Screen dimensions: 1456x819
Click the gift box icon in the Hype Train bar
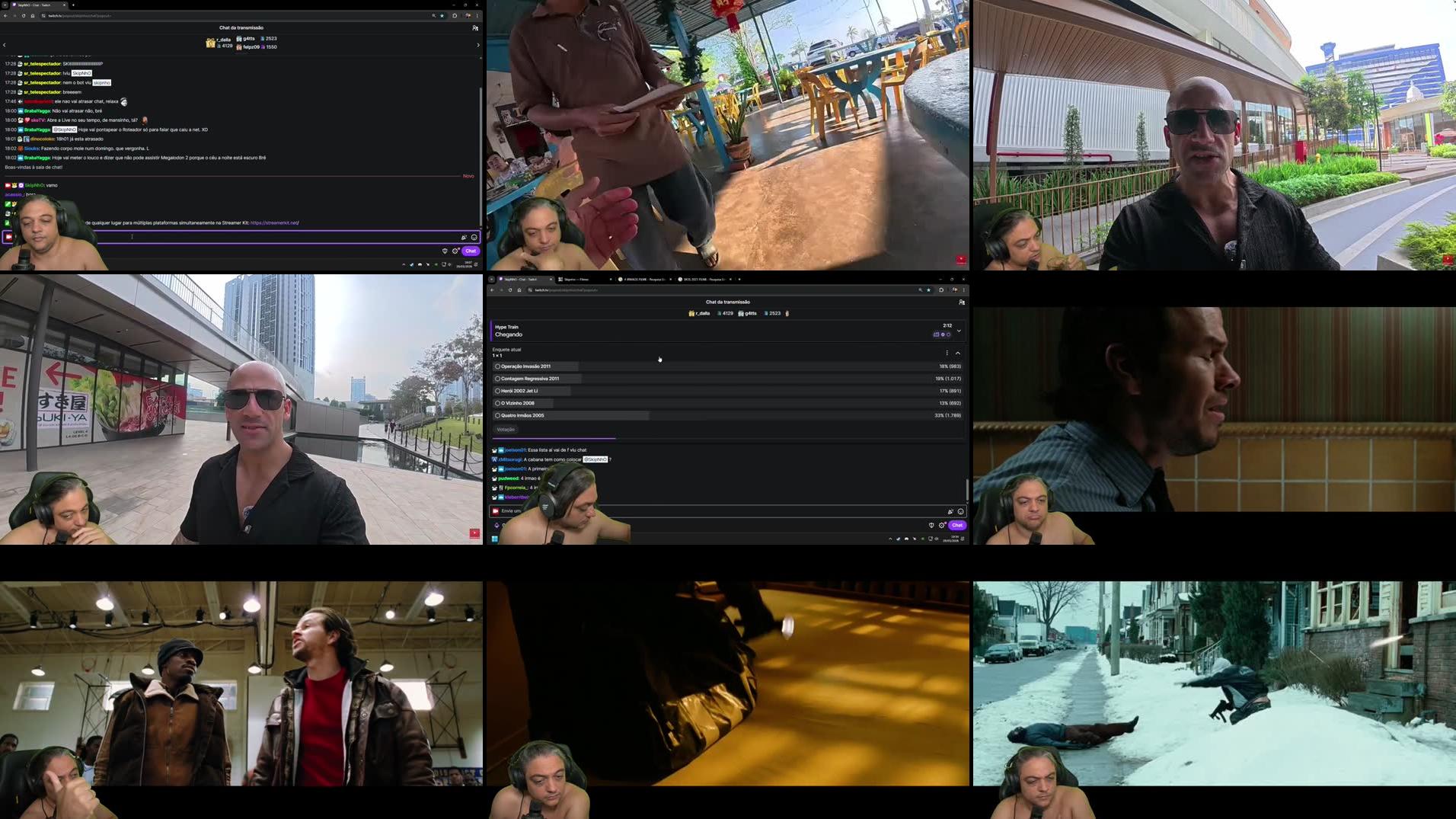click(x=936, y=334)
